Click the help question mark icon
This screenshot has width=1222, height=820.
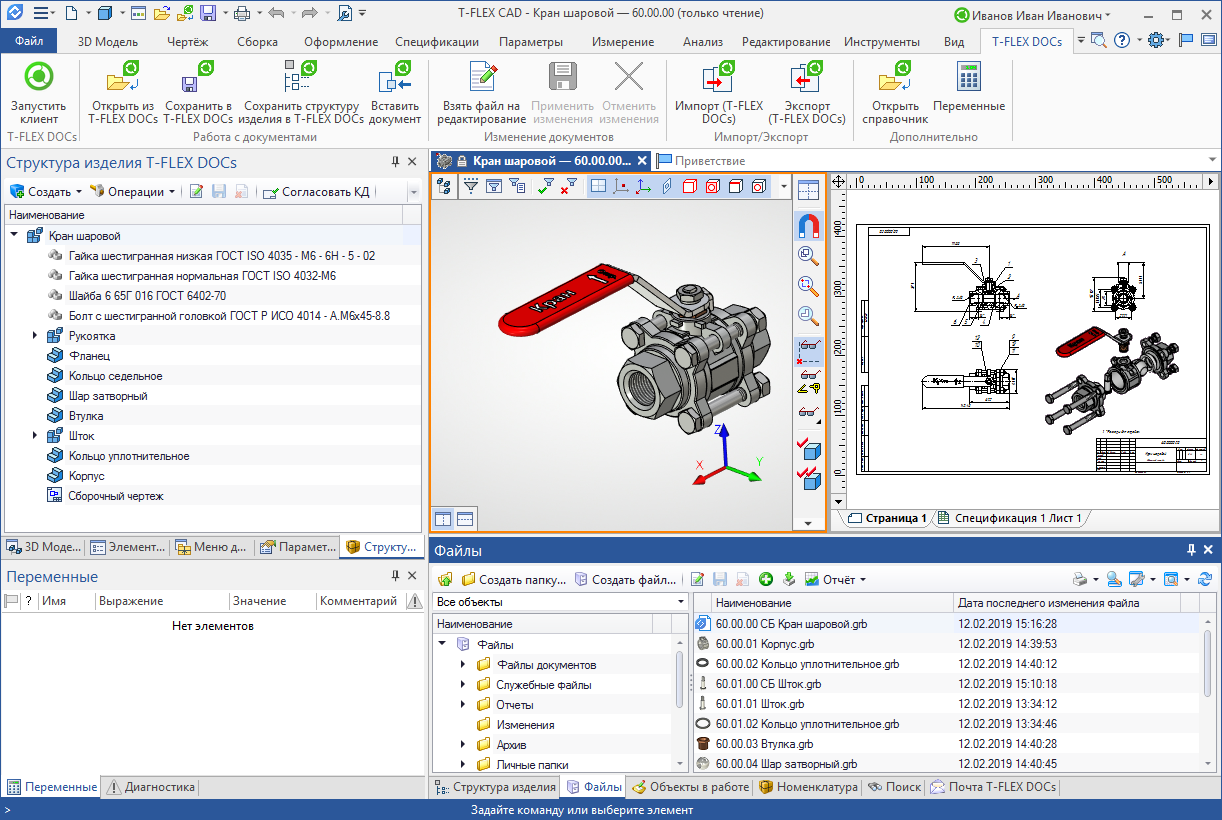(1123, 40)
